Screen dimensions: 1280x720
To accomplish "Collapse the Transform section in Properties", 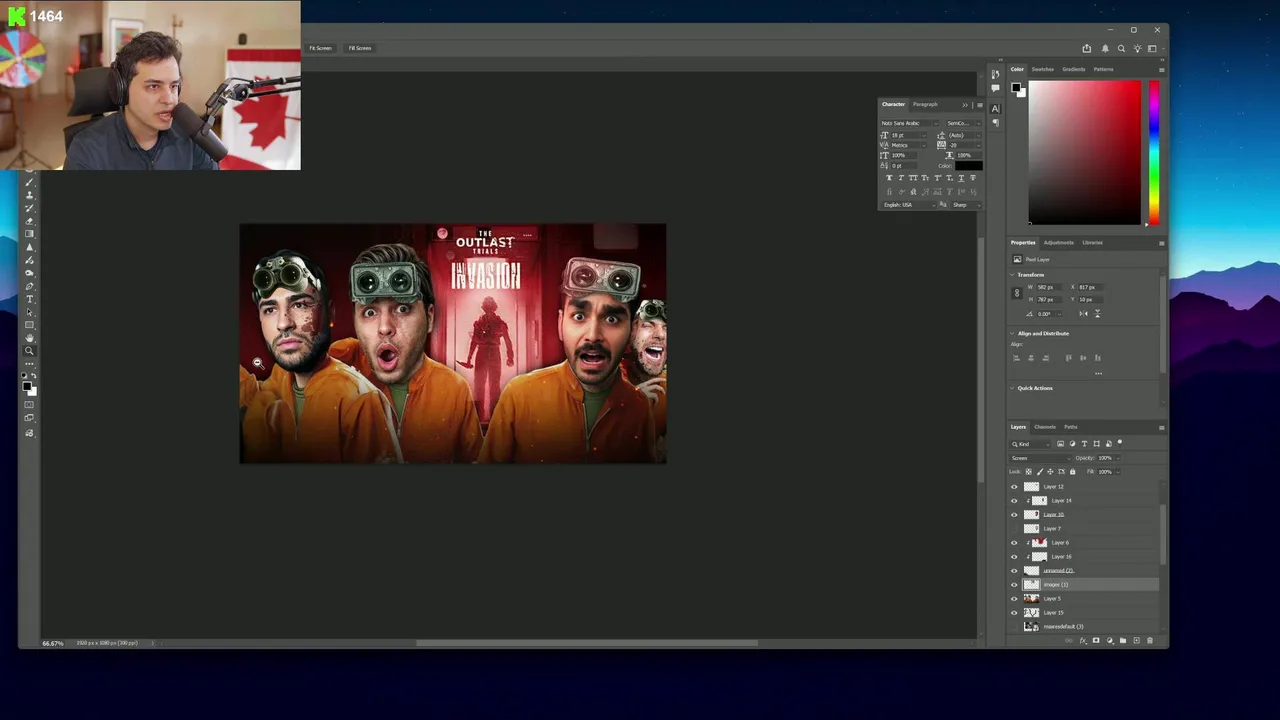I will pos(1012,275).
